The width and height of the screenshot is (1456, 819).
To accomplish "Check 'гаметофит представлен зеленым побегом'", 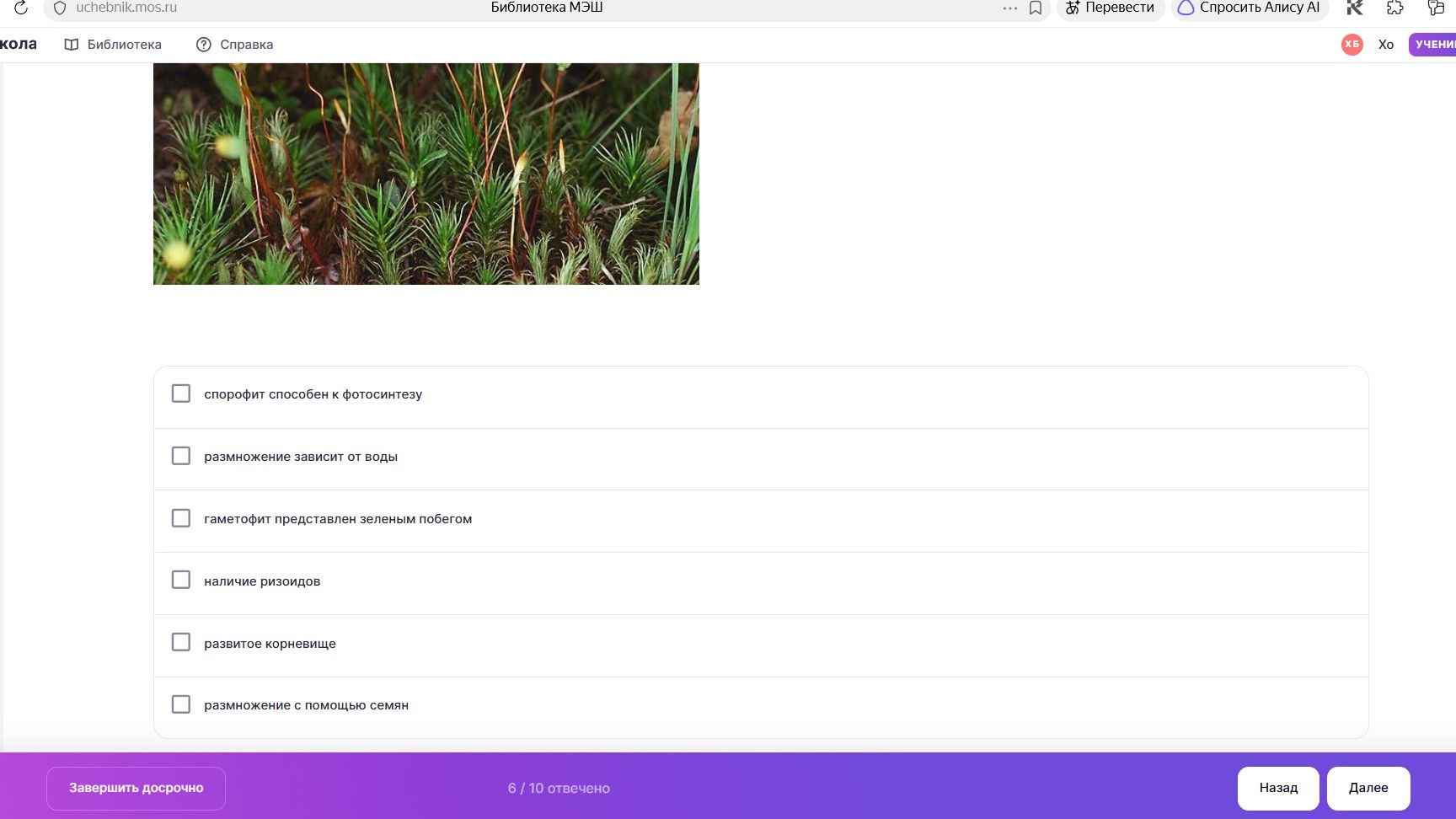I will pos(181,518).
